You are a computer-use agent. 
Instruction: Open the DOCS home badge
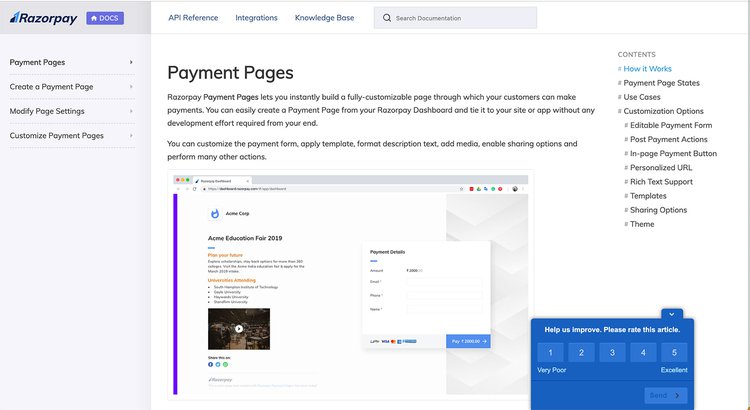tap(105, 18)
